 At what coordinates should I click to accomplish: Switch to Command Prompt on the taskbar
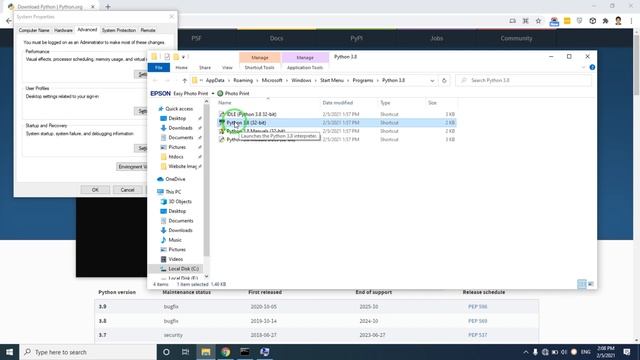[x=245, y=352]
